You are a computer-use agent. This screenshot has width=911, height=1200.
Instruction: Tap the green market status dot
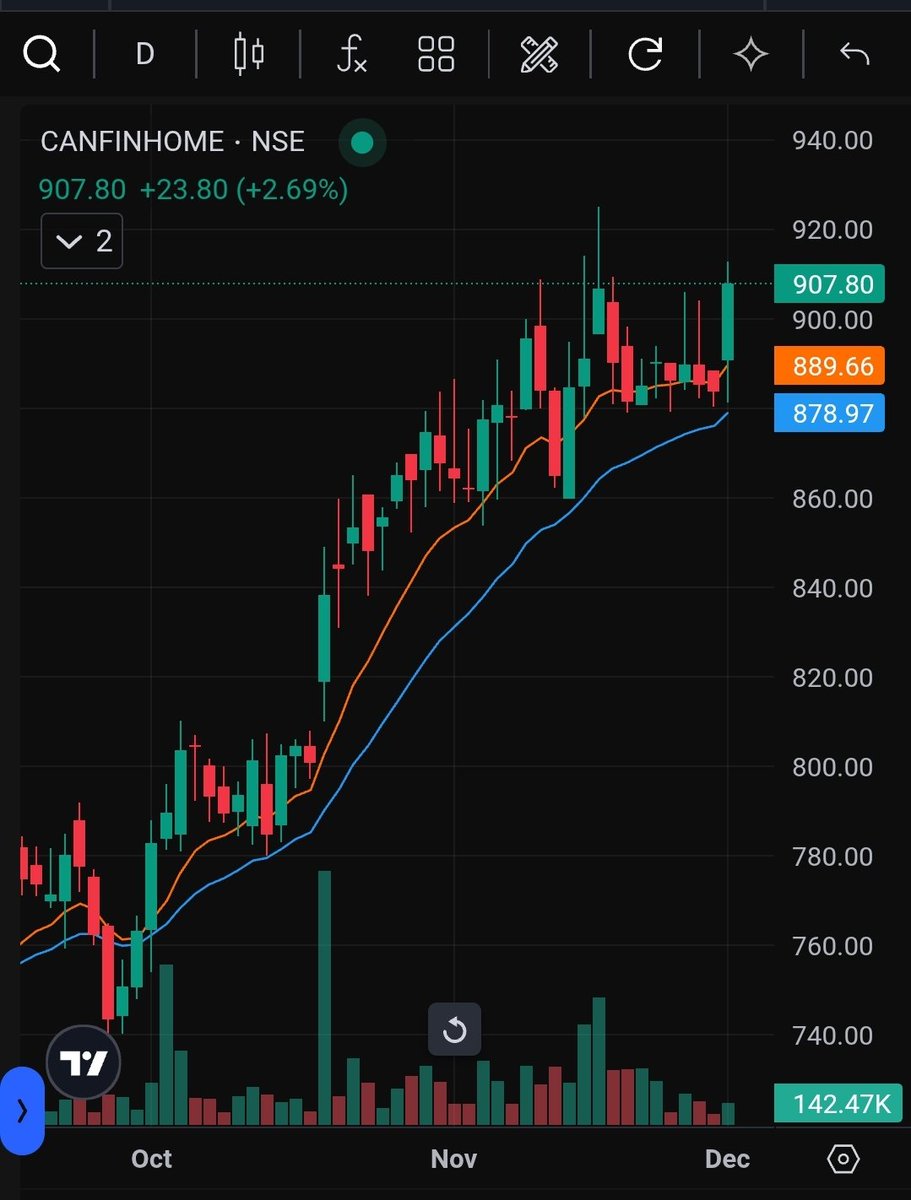coord(362,143)
